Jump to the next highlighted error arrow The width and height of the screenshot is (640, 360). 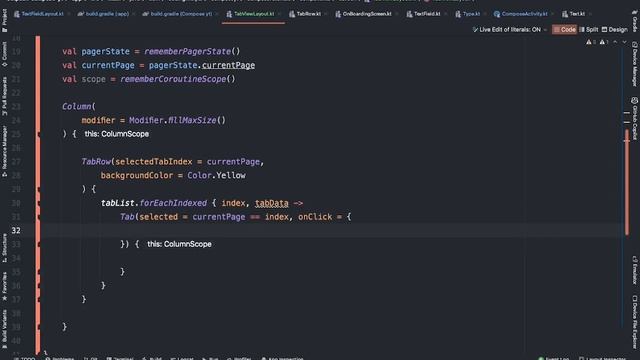point(624,42)
